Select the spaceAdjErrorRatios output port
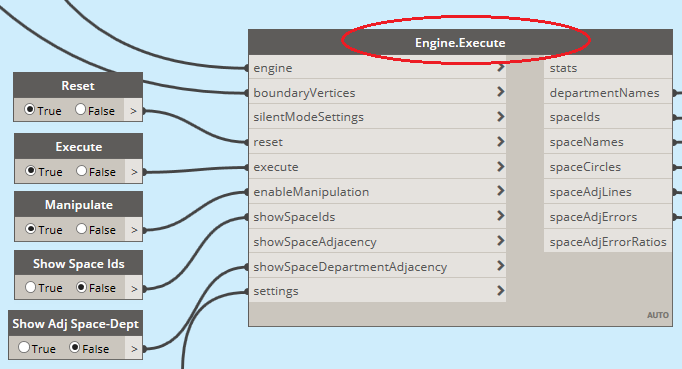This screenshot has width=682, height=369. [608, 242]
